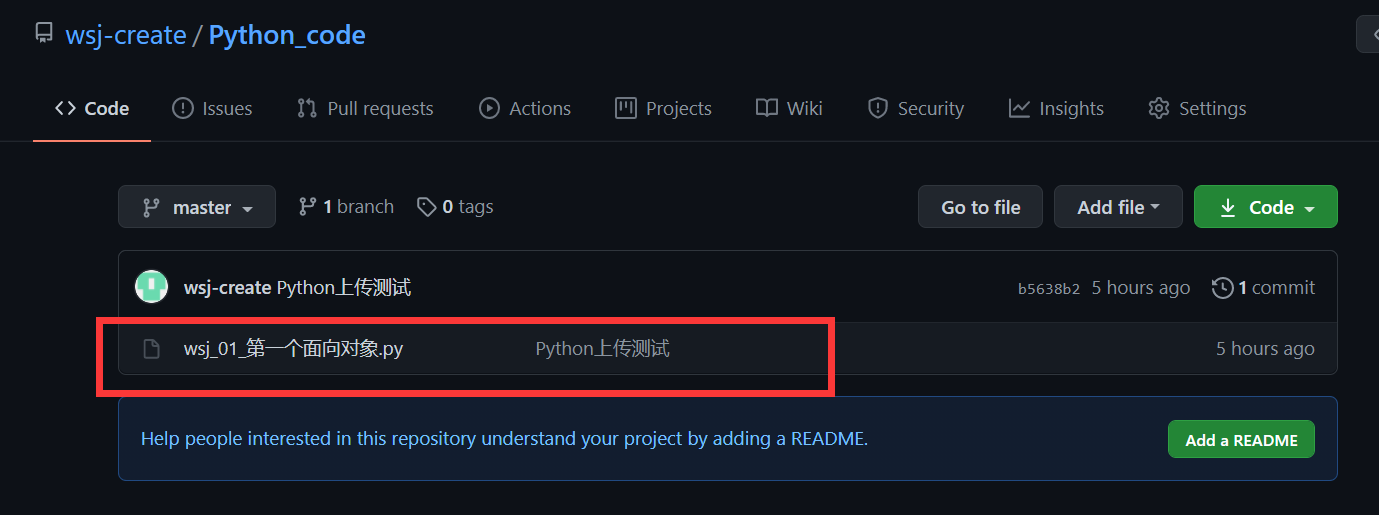Screen dimensions: 1379x515
Task: Click the Settings gear icon
Action: click(1159, 108)
